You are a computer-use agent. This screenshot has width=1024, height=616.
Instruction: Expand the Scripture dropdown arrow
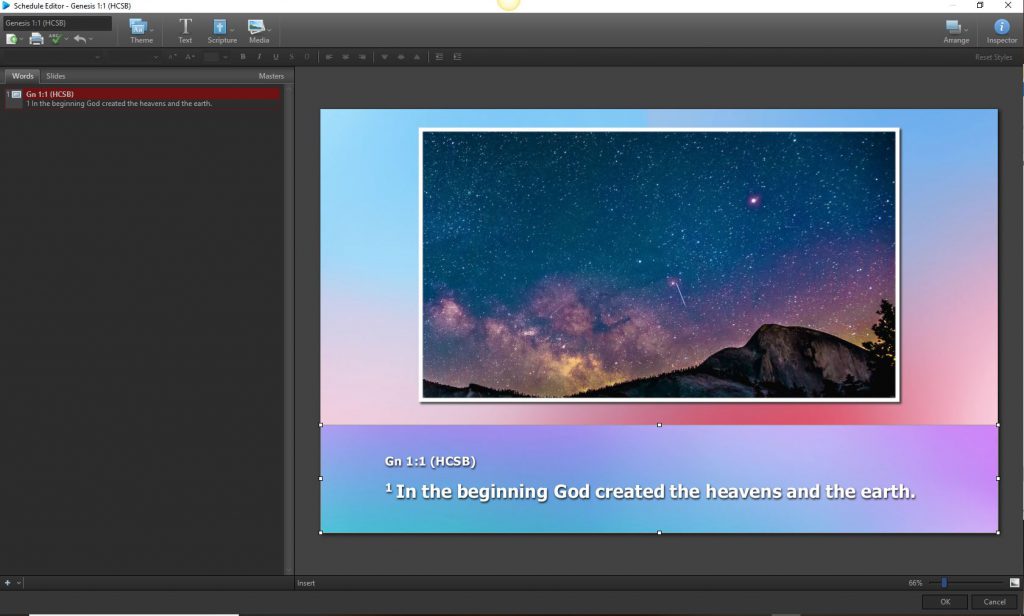(232, 29)
